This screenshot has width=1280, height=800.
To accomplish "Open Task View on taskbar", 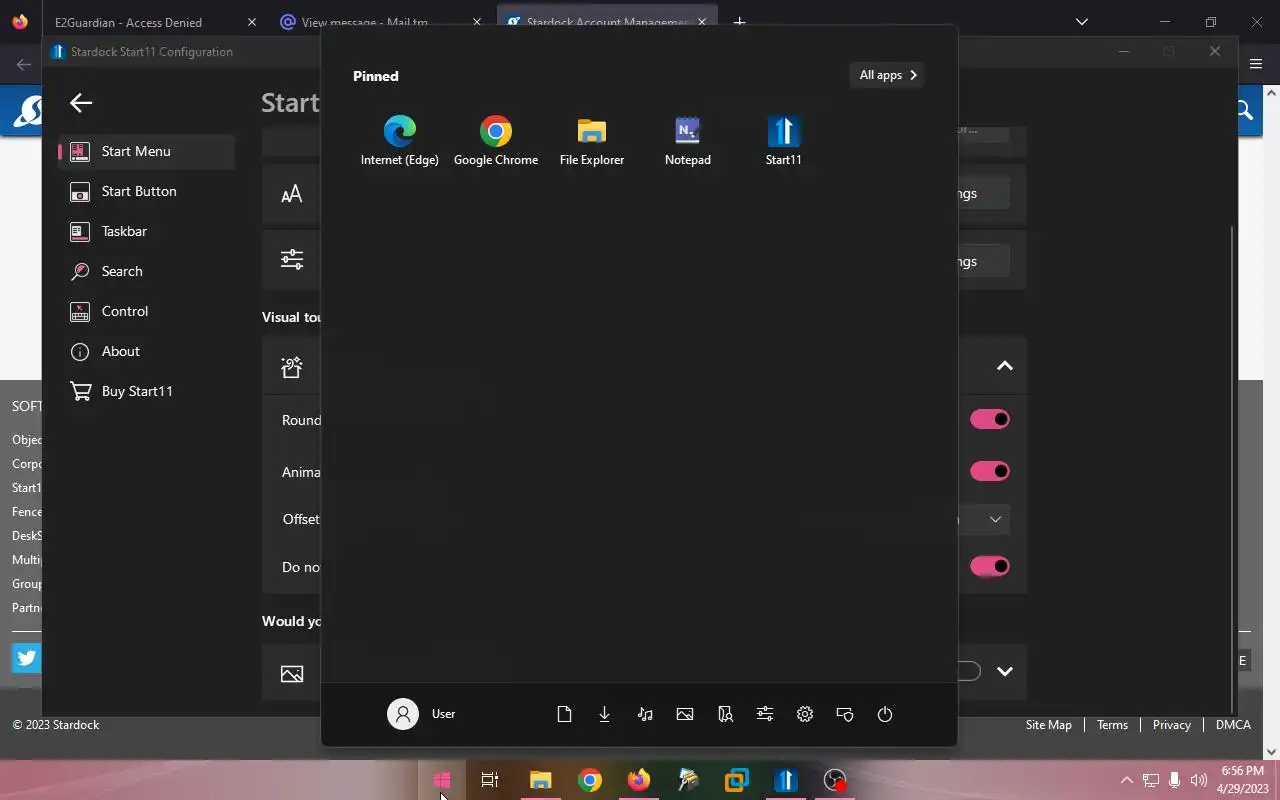I will pyautogui.click(x=490, y=780).
